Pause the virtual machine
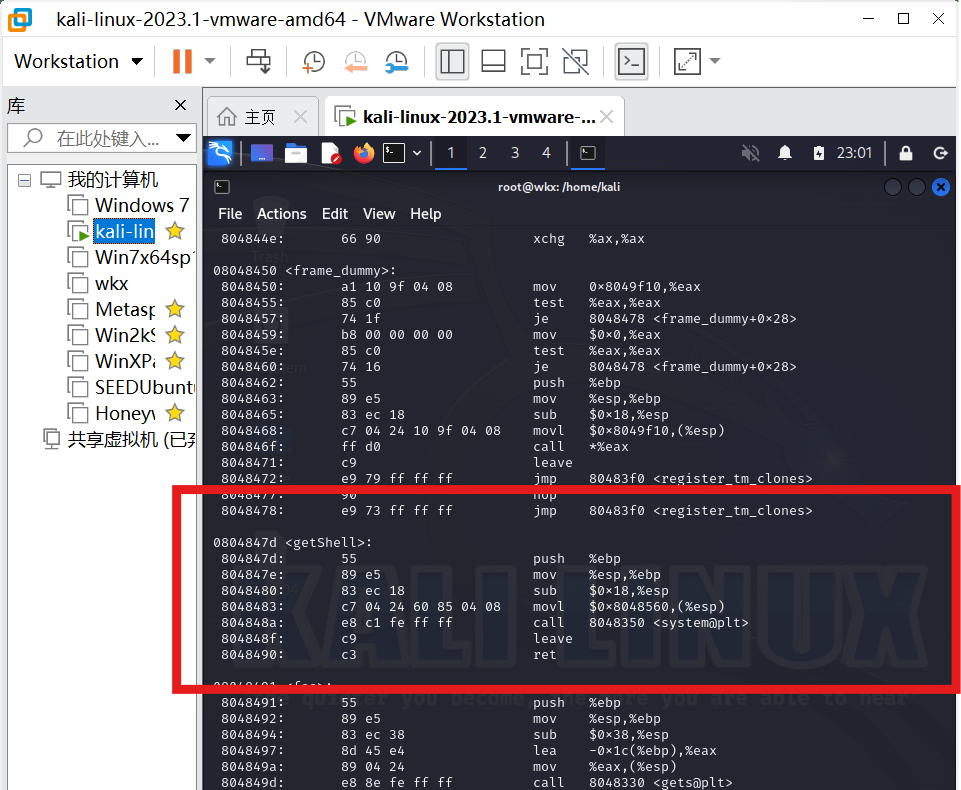961x790 pixels. click(182, 61)
